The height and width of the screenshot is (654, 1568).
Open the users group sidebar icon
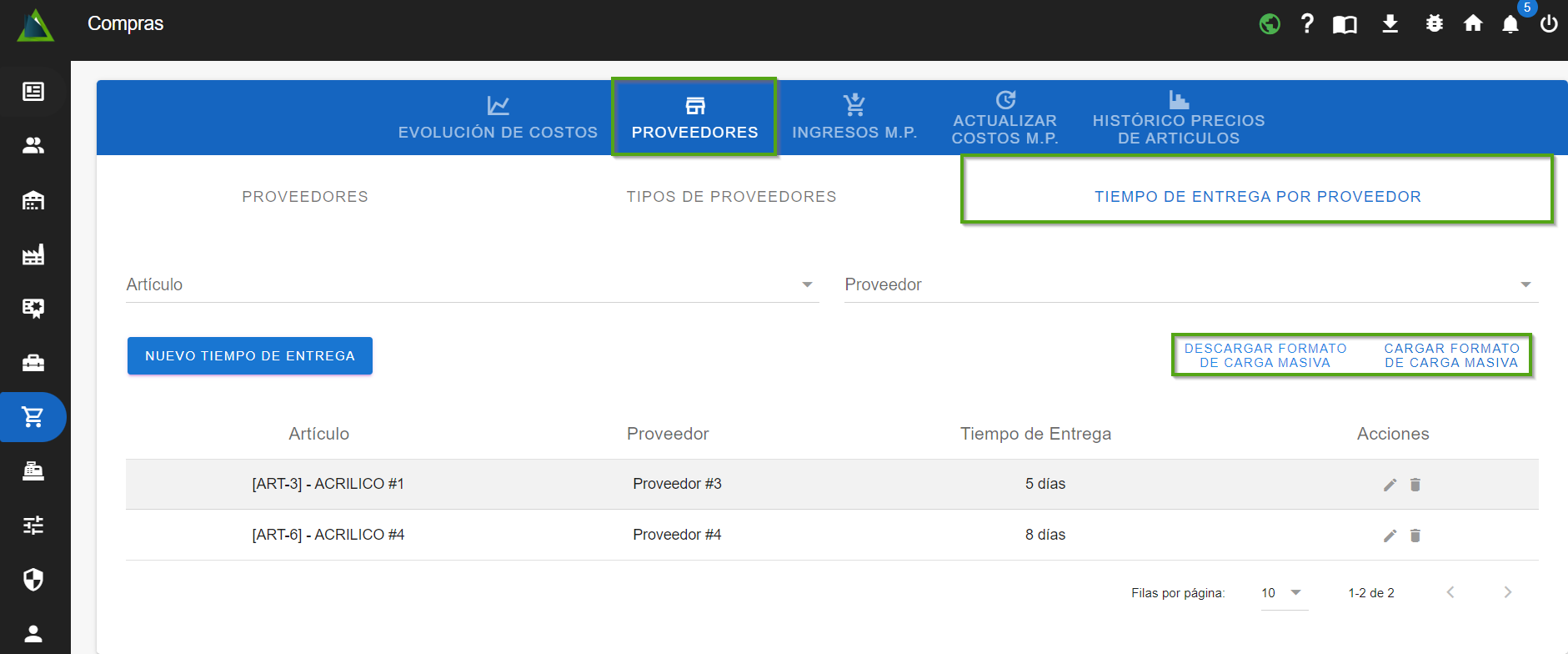pyautogui.click(x=33, y=146)
